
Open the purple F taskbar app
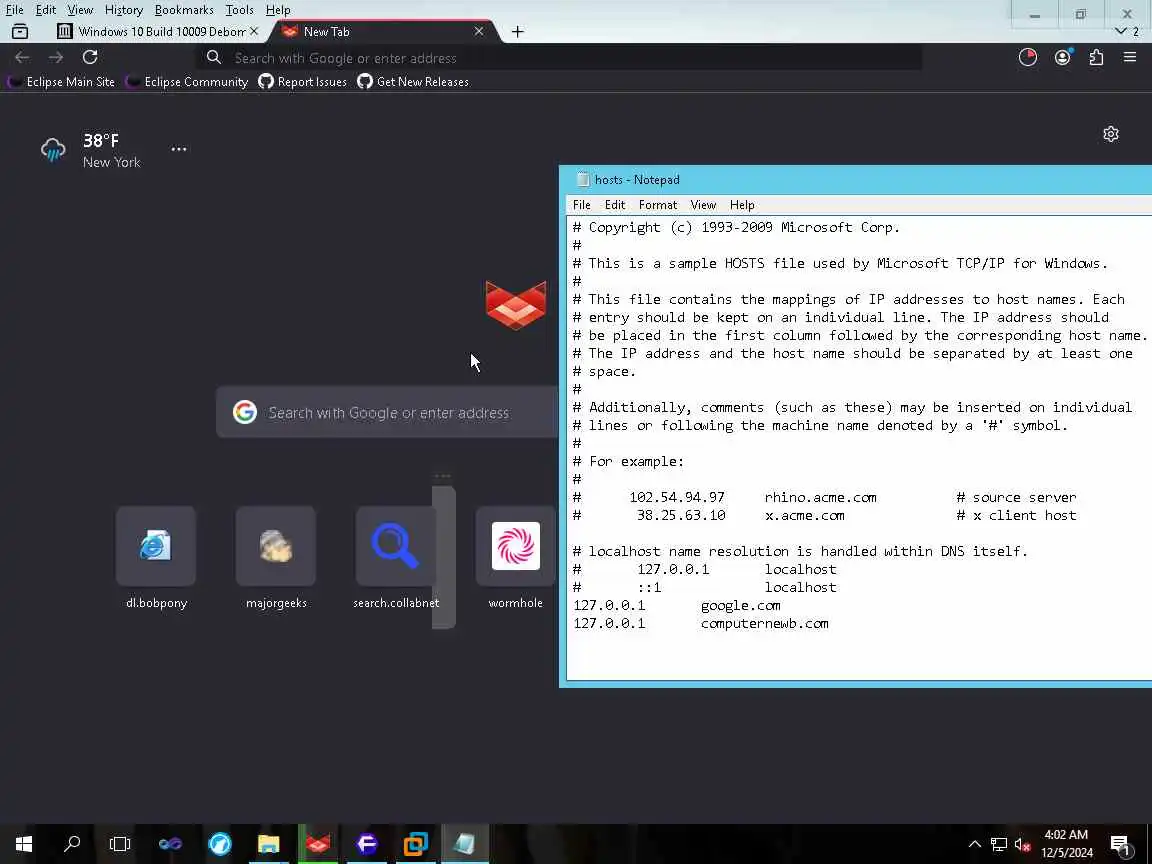[367, 844]
